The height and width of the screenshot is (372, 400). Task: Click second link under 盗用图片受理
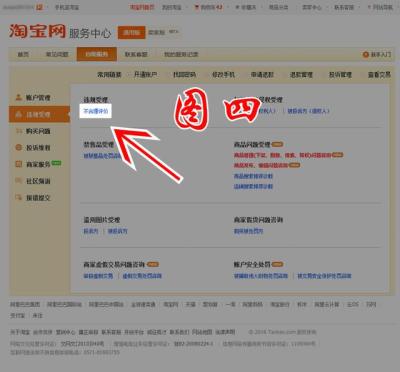pos(118,231)
